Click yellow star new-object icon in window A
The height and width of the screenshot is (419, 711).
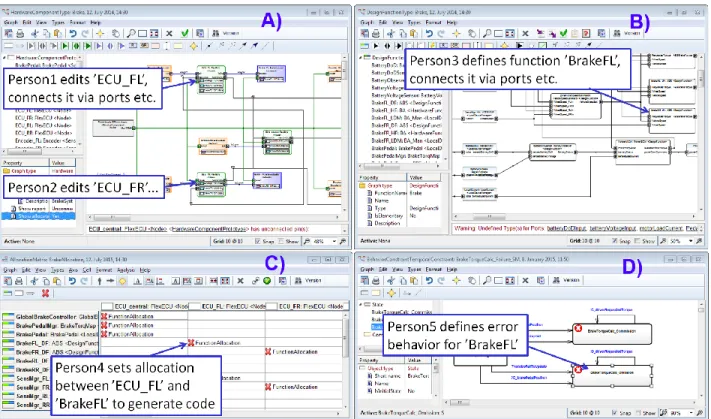[x=100, y=33]
